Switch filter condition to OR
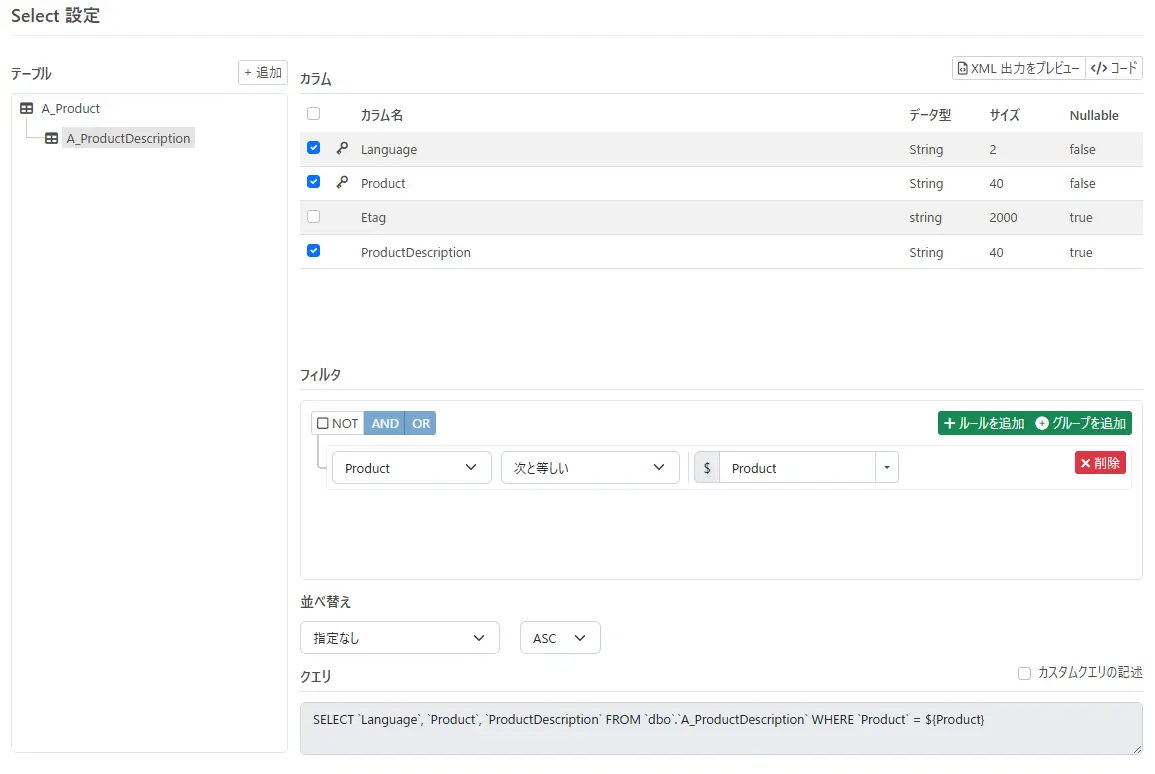 (x=421, y=423)
